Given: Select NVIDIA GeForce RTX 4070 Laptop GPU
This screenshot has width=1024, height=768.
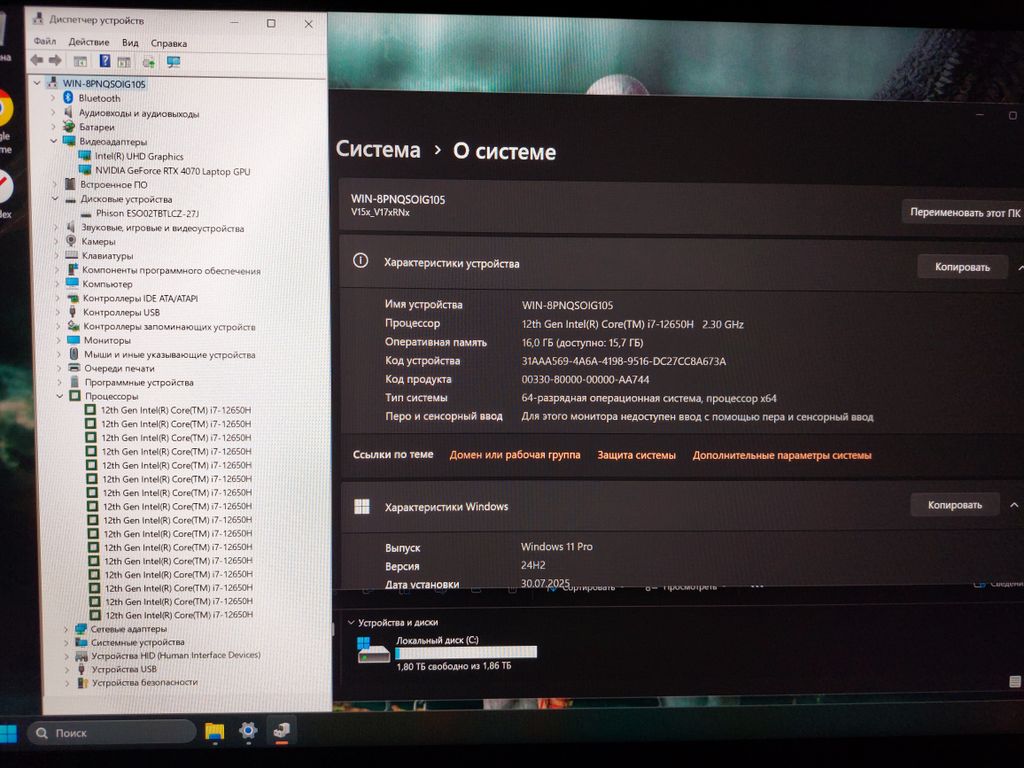Looking at the screenshot, I should (171, 171).
